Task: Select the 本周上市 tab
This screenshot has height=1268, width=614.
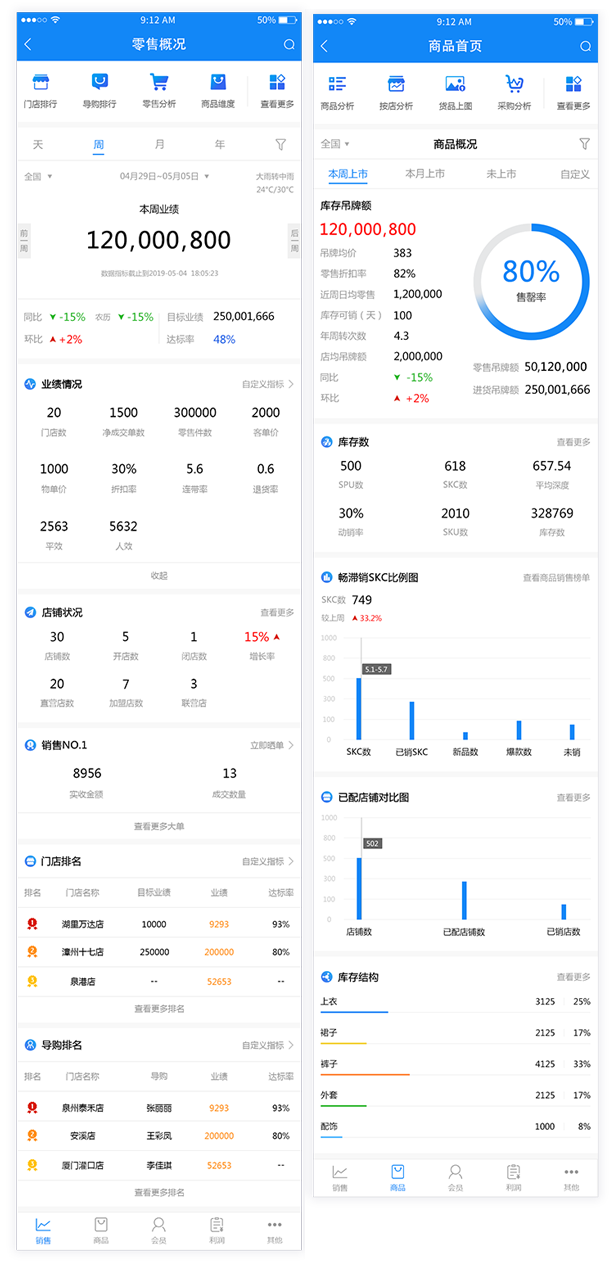Action: pyautogui.click(x=348, y=174)
